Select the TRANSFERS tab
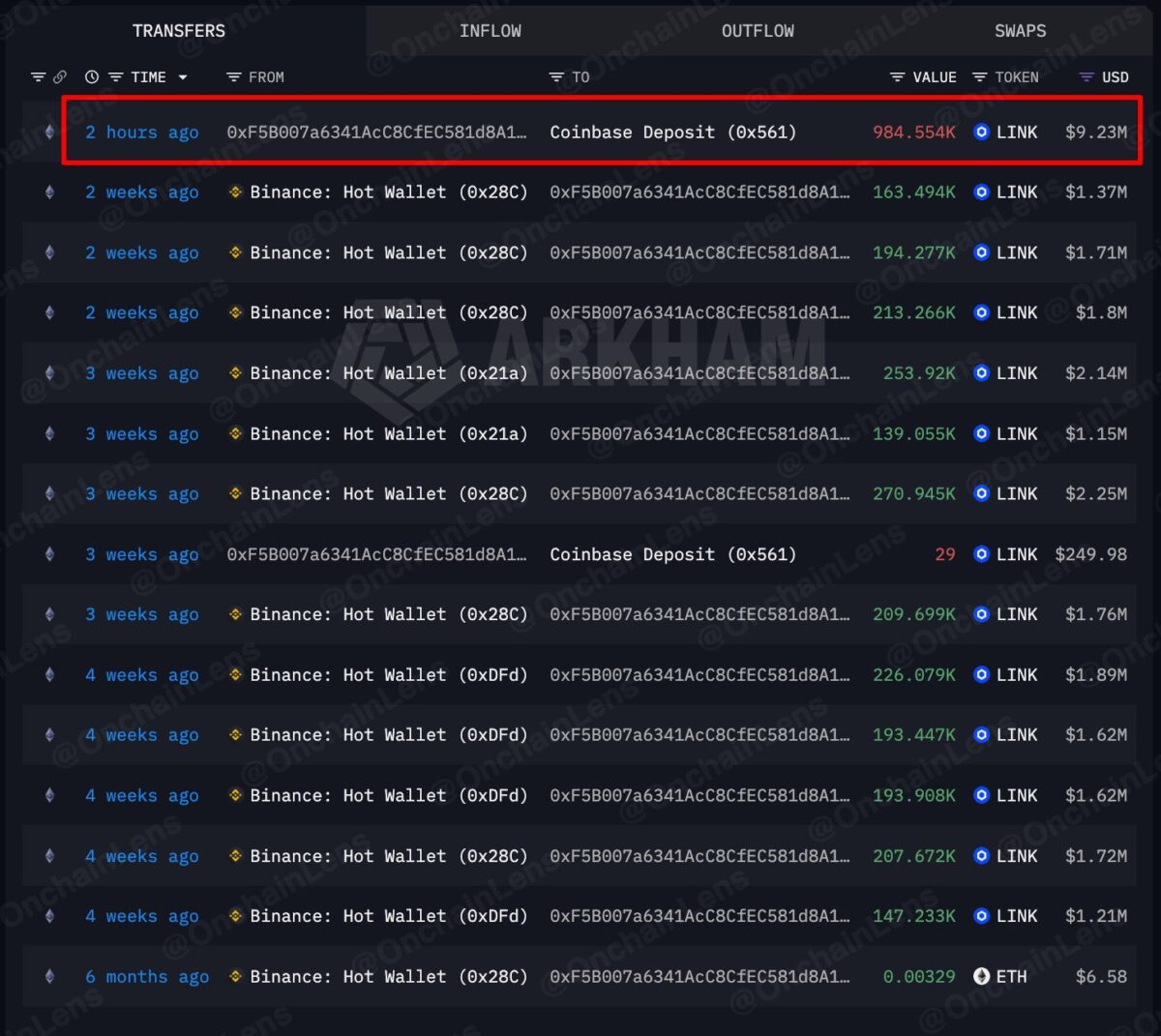The image size is (1161, 1036). pos(179,31)
